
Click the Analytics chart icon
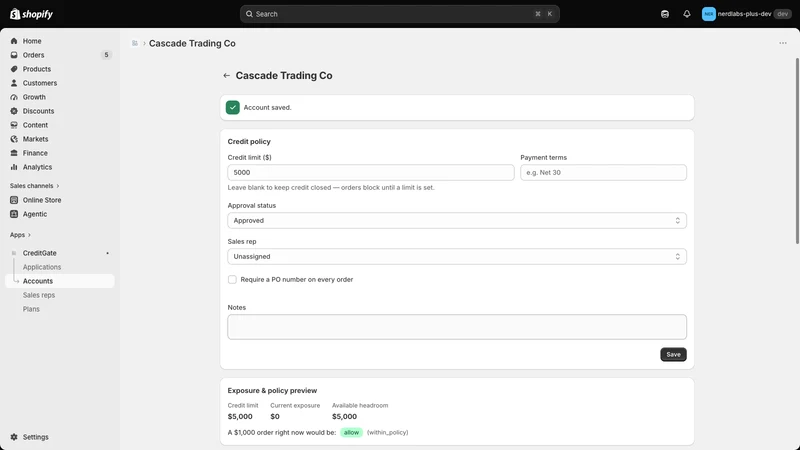pyautogui.click(x=14, y=167)
